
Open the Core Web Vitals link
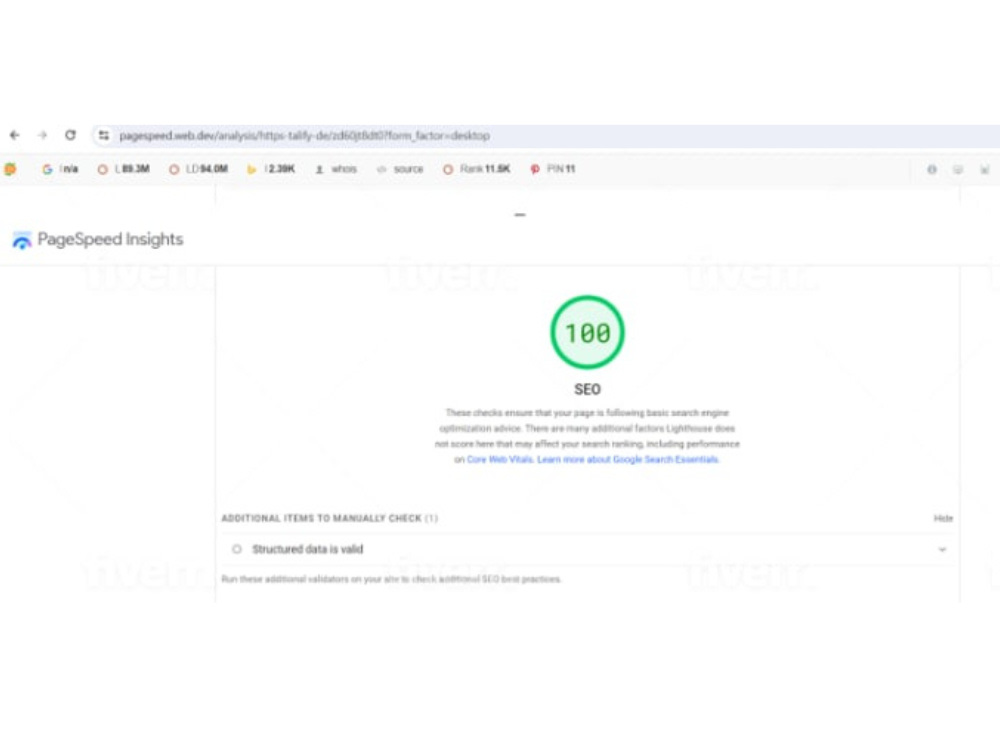pos(500,459)
